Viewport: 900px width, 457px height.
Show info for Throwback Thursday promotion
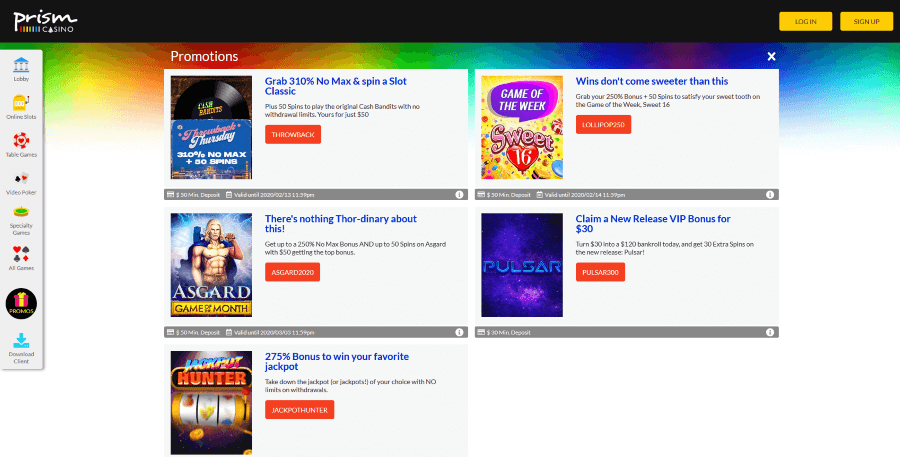pyautogui.click(x=459, y=195)
